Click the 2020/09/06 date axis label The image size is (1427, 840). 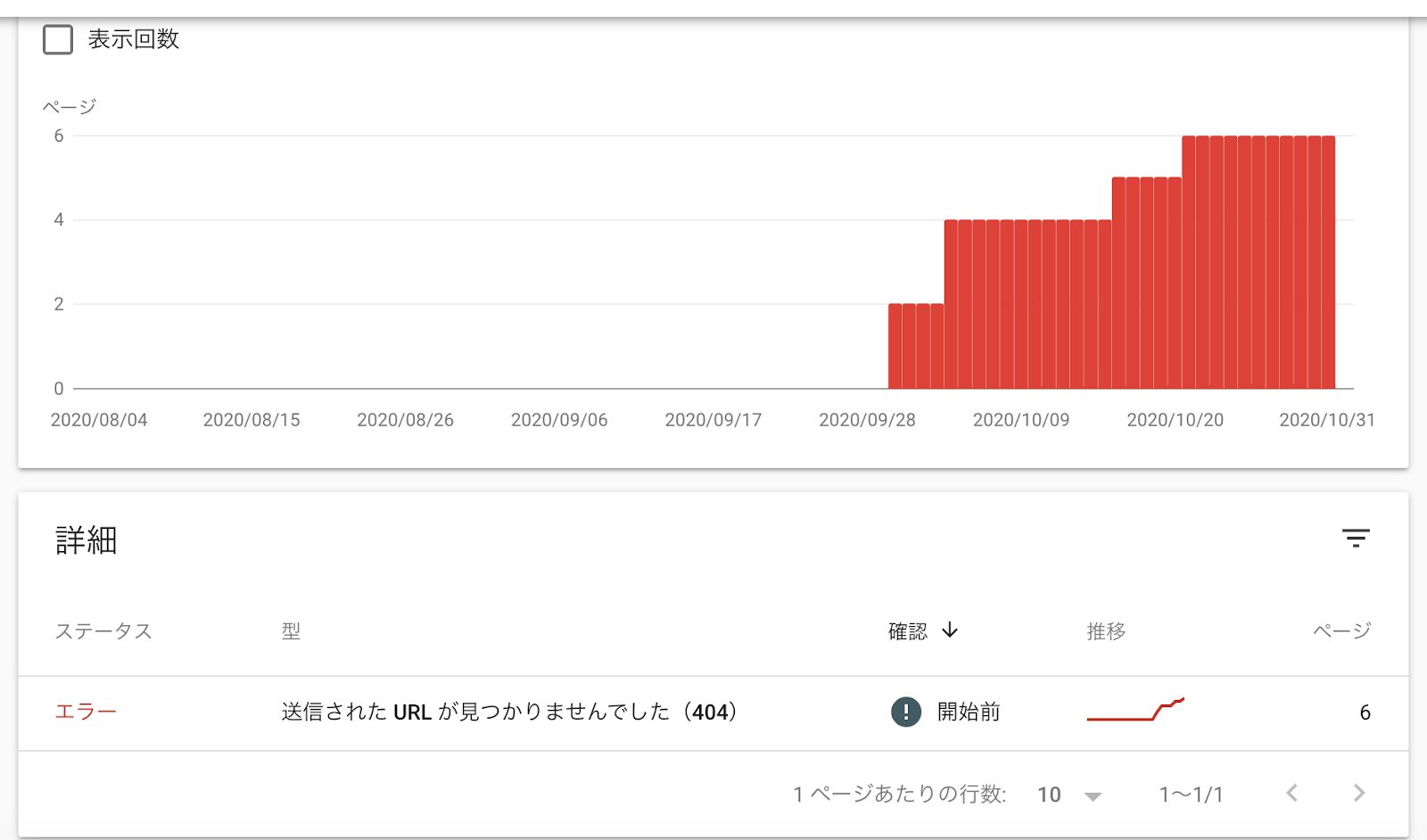[x=559, y=420]
